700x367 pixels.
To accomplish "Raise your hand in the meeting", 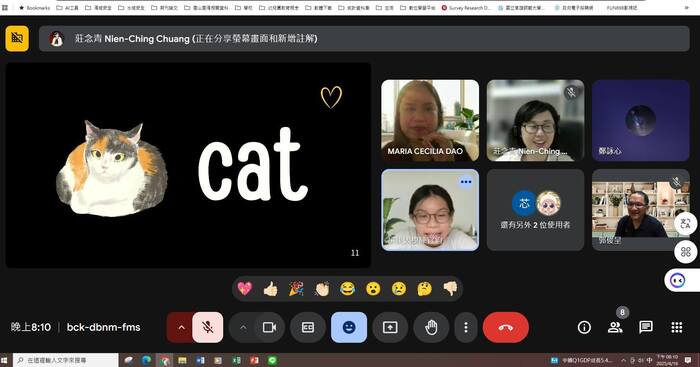I will click(x=431, y=327).
